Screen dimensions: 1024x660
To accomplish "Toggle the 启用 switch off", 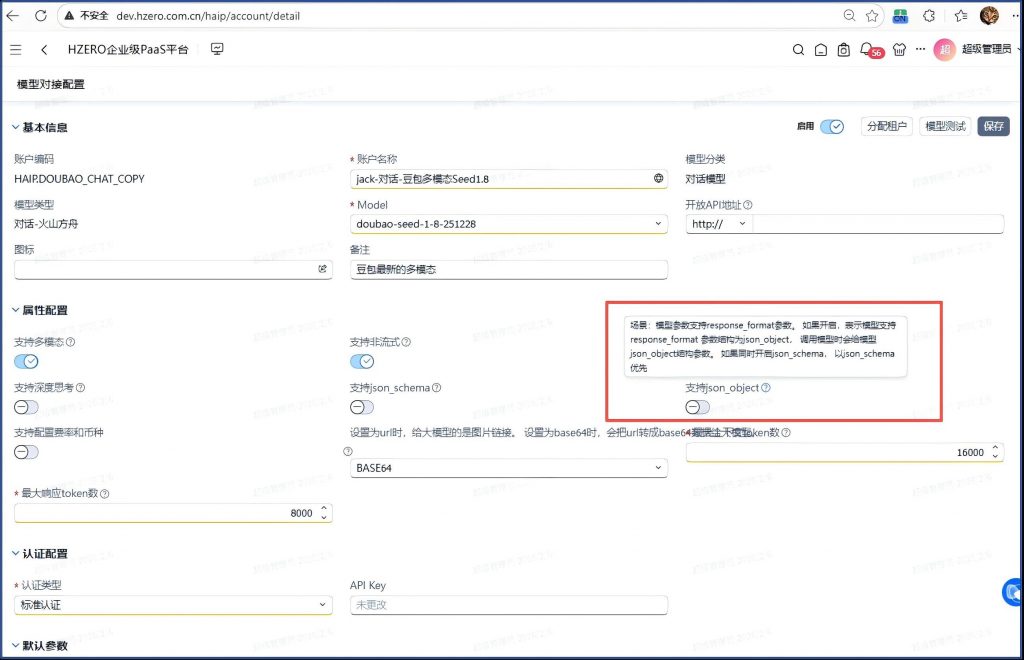I will tap(832, 127).
